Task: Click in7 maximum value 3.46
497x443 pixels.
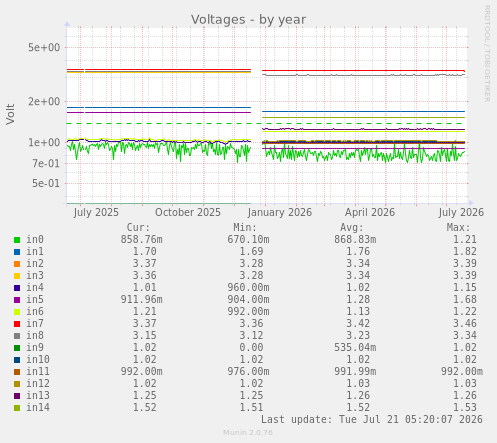Action: (x=465, y=324)
